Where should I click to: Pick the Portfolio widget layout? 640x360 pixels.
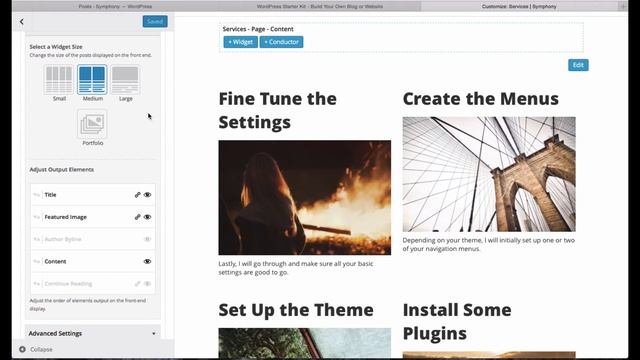click(92, 124)
